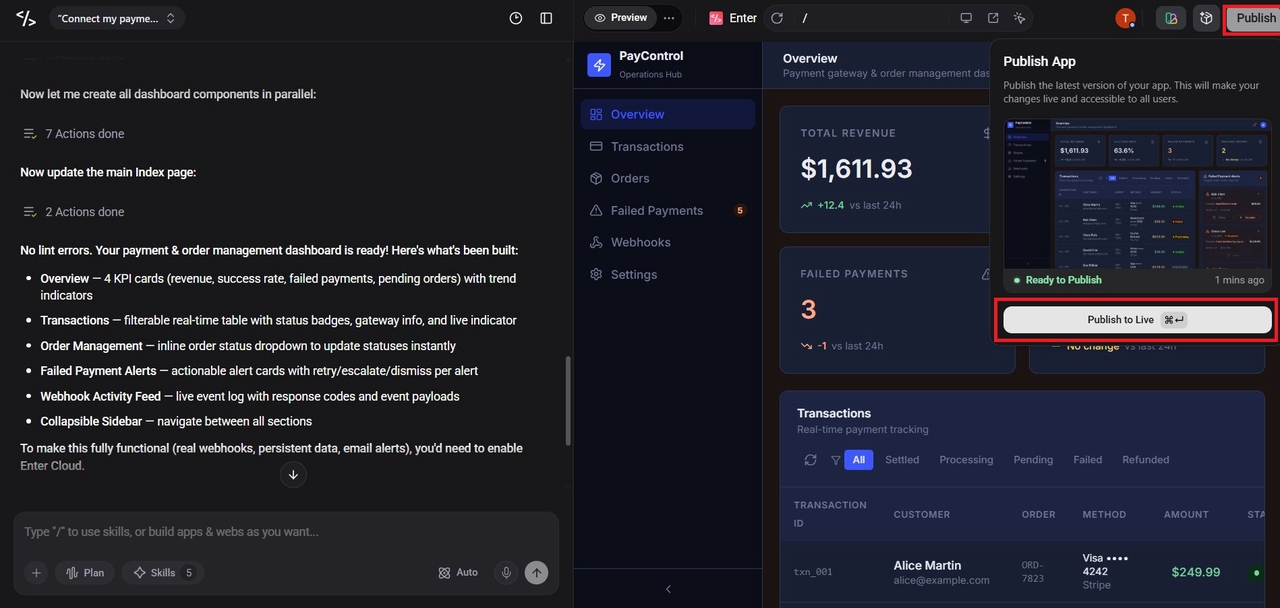
Task: Toggle the Plan mode button
Action: tap(85, 573)
